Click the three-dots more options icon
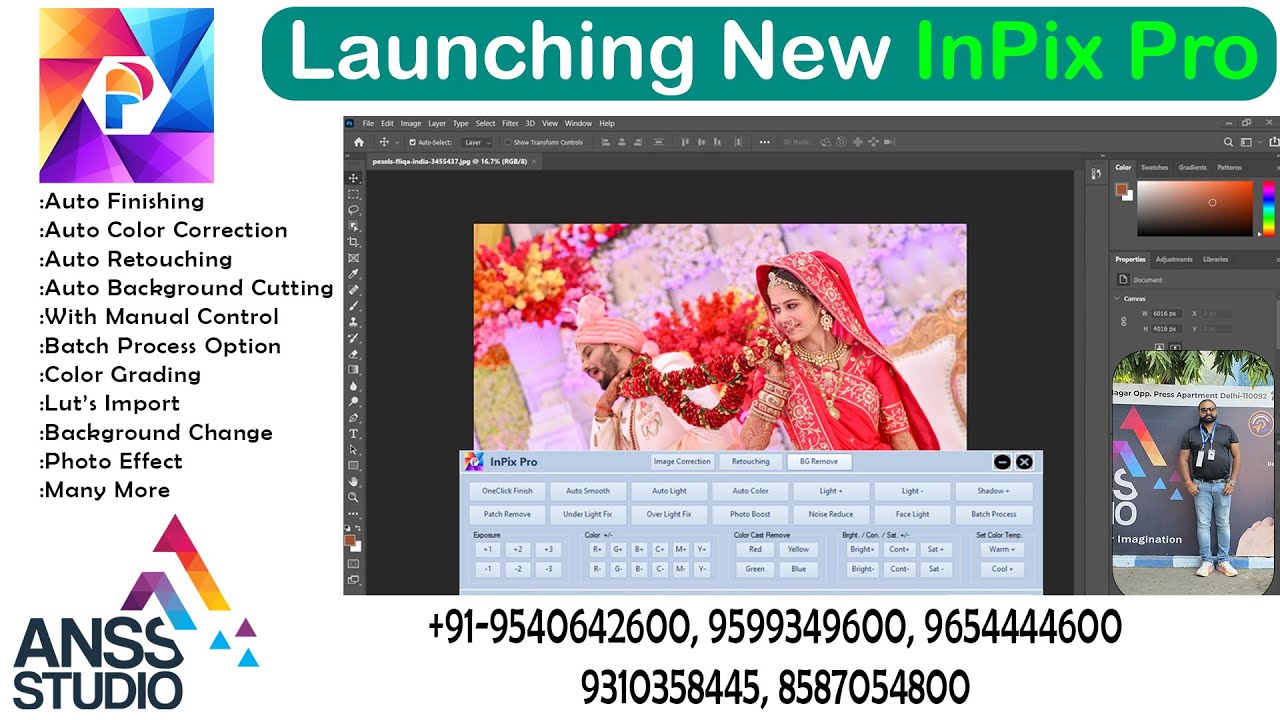The width and height of the screenshot is (1280, 720). pyautogui.click(x=765, y=142)
